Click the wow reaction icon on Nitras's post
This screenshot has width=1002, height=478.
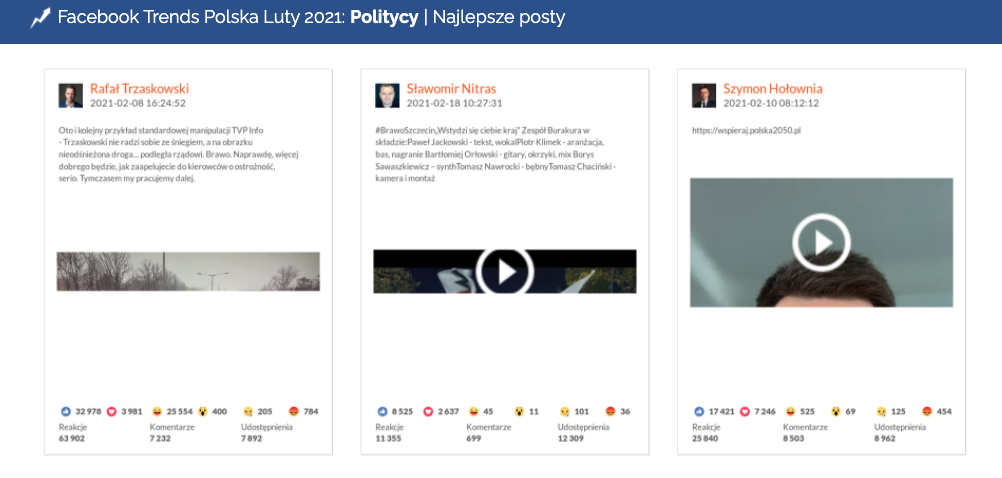click(519, 411)
